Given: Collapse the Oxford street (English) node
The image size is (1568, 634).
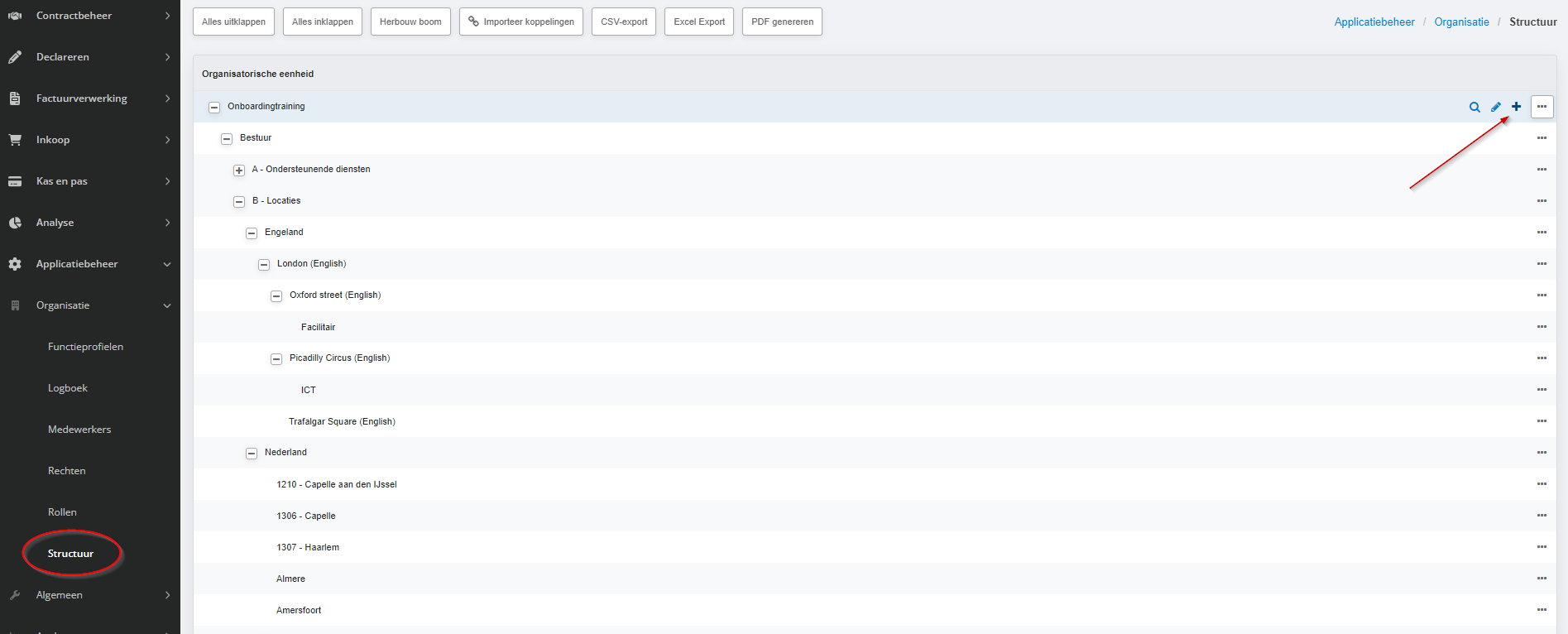Looking at the screenshot, I should coord(276,296).
